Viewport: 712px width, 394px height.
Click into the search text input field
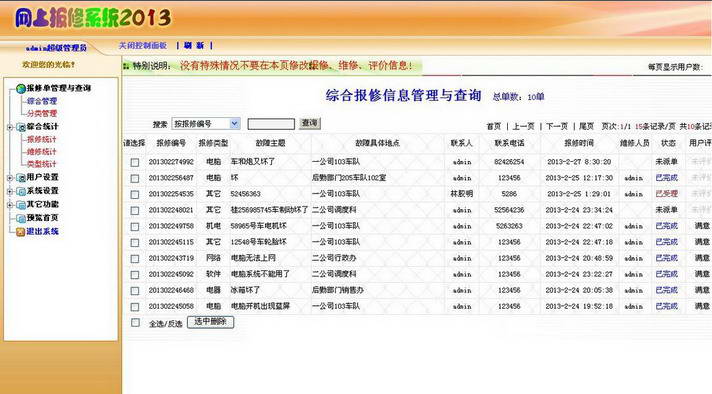(271, 124)
